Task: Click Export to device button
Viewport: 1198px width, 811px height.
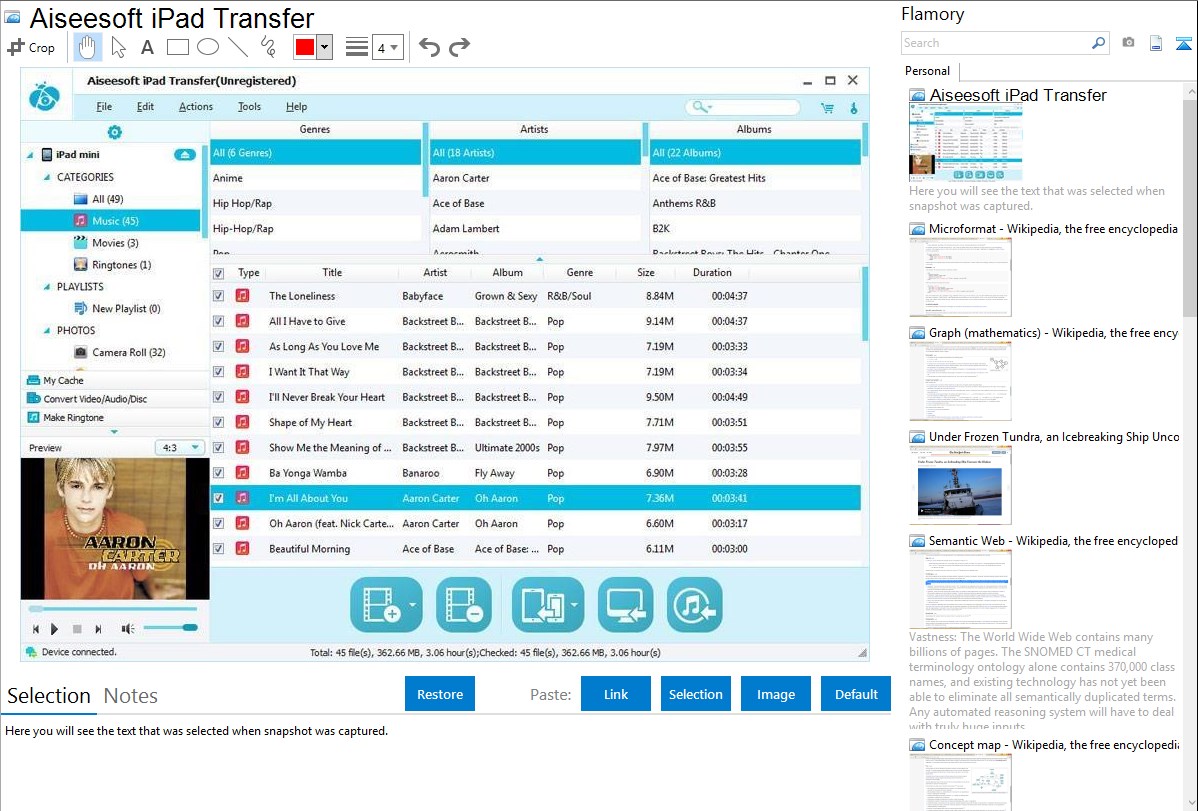Action: point(541,605)
